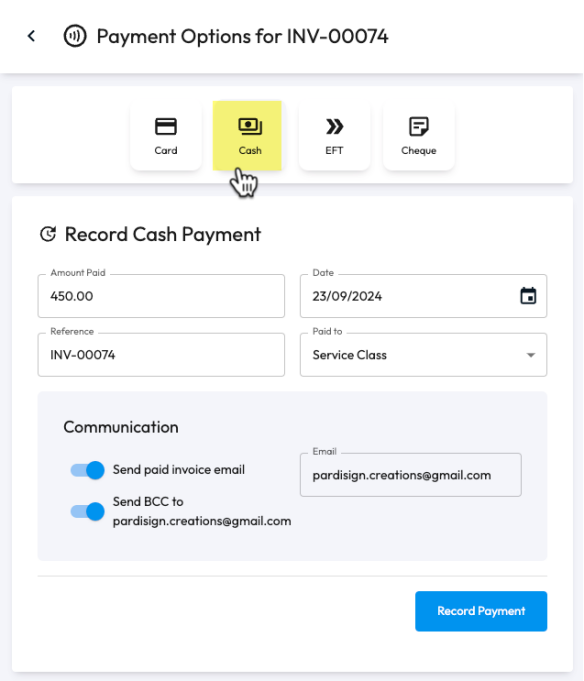The width and height of the screenshot is (584, 681).
Task: Click the Cash tab label
Action: 250,151
